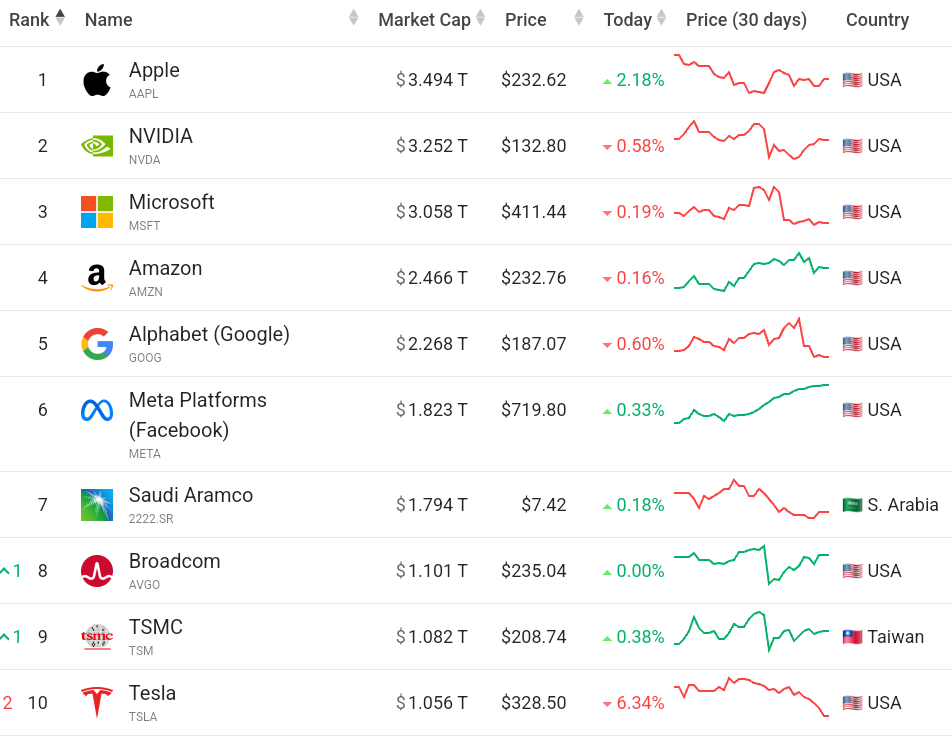952x743 pixels.
Task: Click the NVIDIA logo icon
Action: pyautogui.click(x=97, y=146)
